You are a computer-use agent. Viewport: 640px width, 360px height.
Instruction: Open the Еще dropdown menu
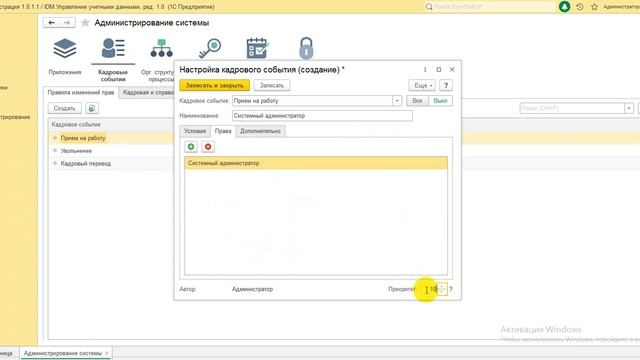pyautogui.click(x=422, y=85)
